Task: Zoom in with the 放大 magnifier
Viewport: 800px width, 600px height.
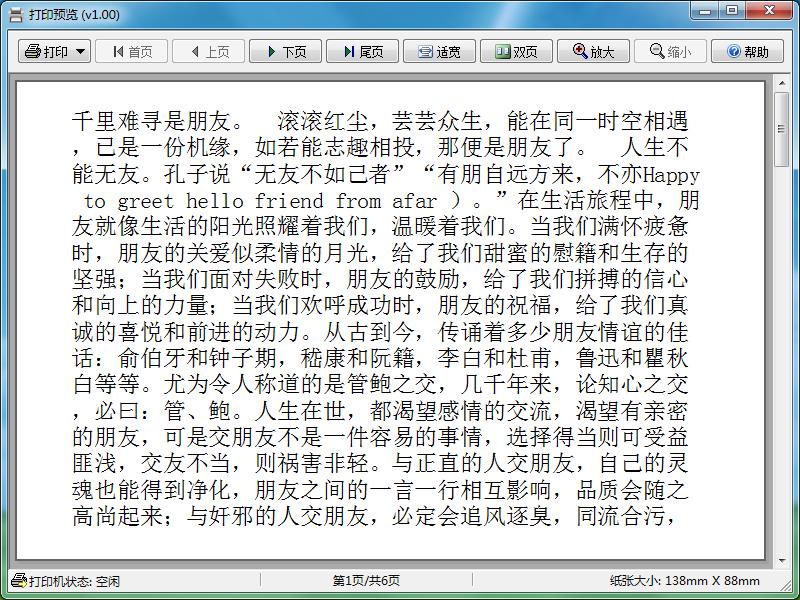Action: 593,52
